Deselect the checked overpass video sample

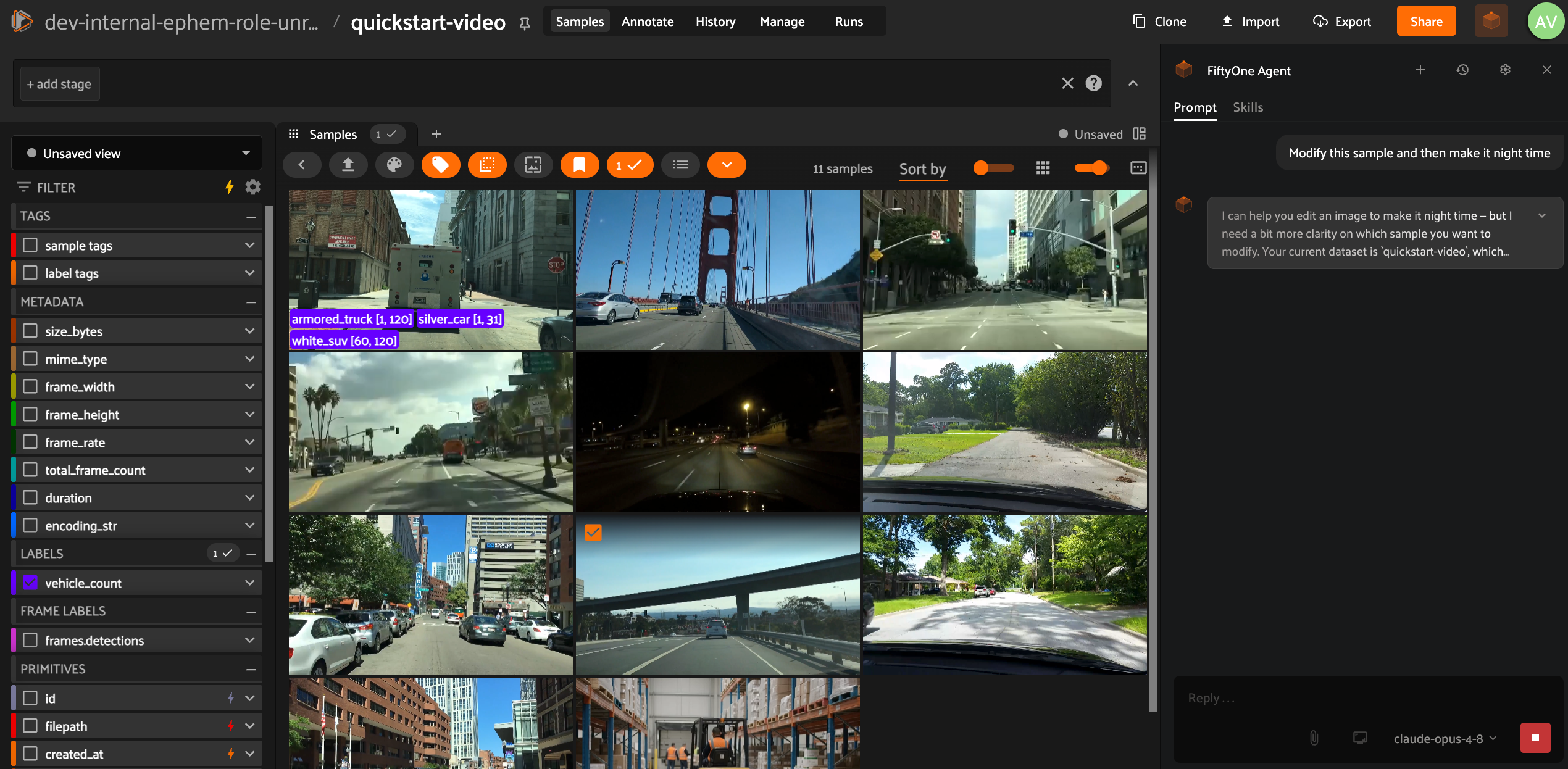click(x=593, y=533)
